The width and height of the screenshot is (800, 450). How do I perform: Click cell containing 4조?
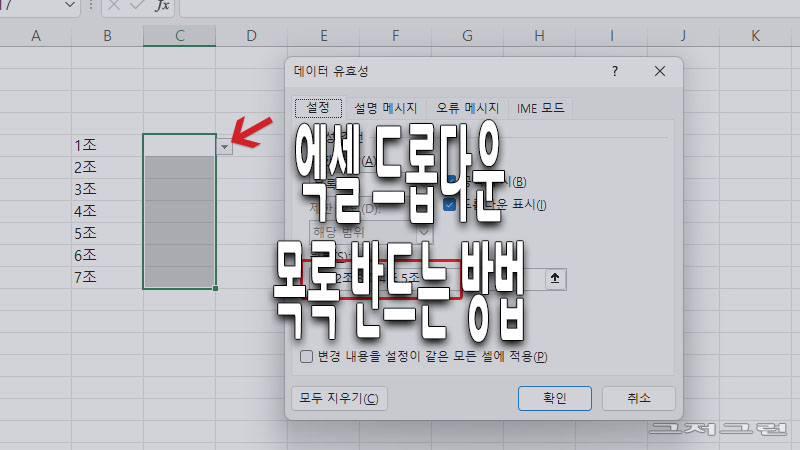pyautogui.click(x=107, y=211)
